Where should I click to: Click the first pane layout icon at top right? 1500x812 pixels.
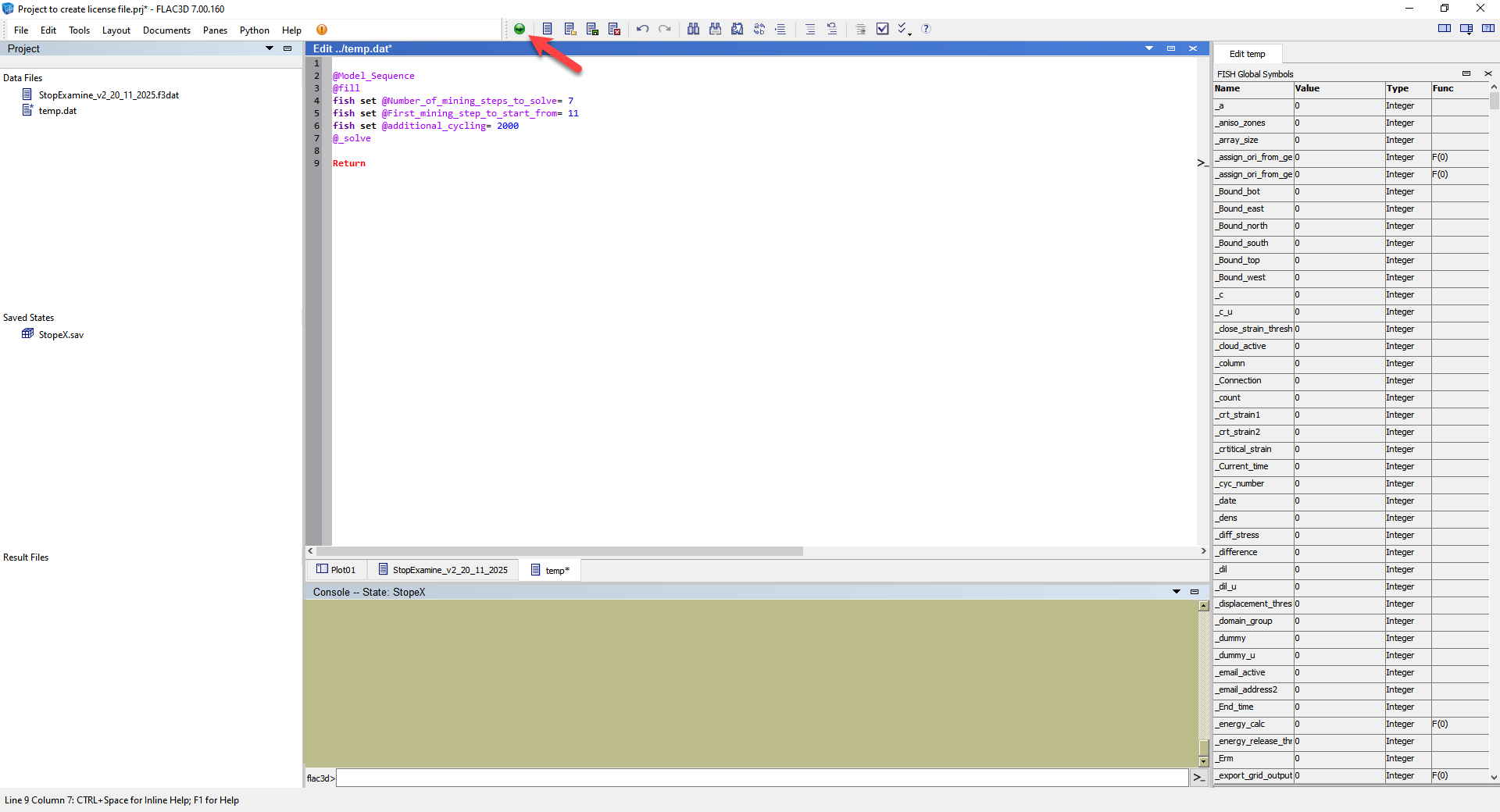pyautogui.click(x=1445, y=29)
